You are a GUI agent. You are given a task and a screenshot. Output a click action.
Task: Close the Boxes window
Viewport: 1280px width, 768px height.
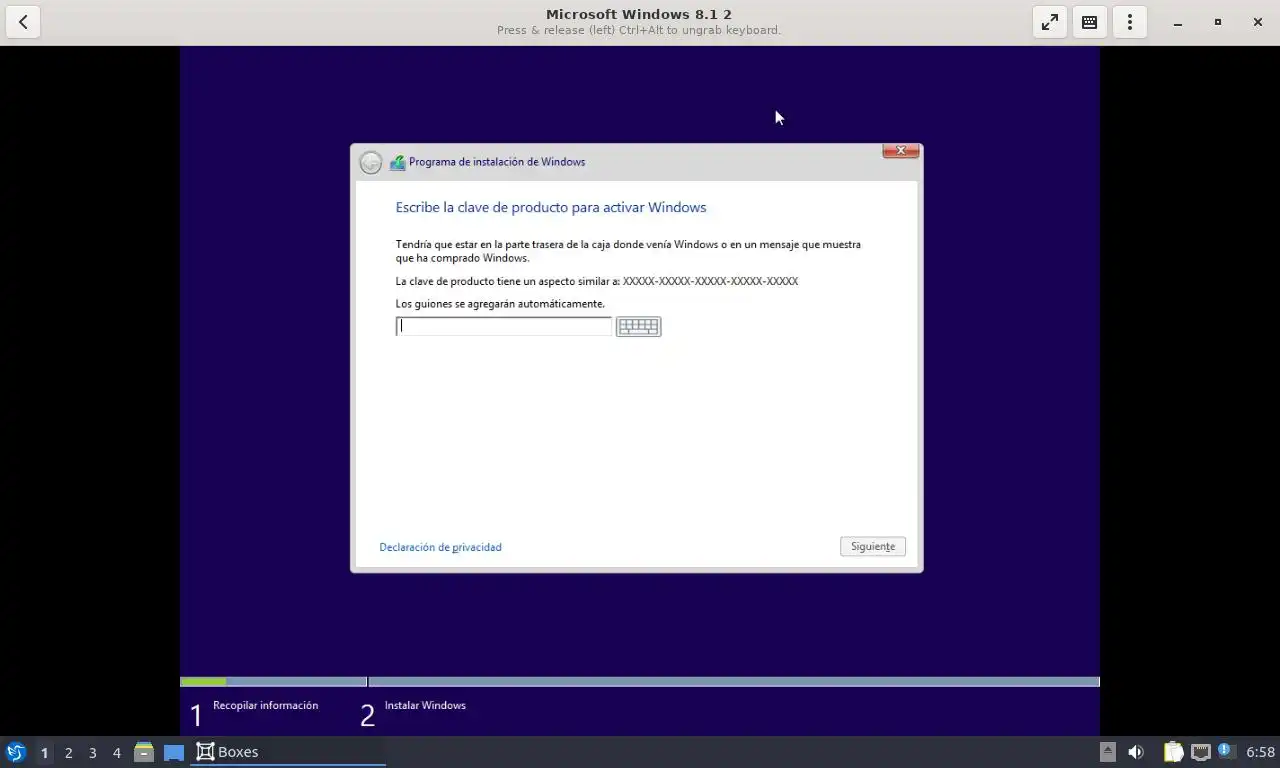click(1258, 22)
